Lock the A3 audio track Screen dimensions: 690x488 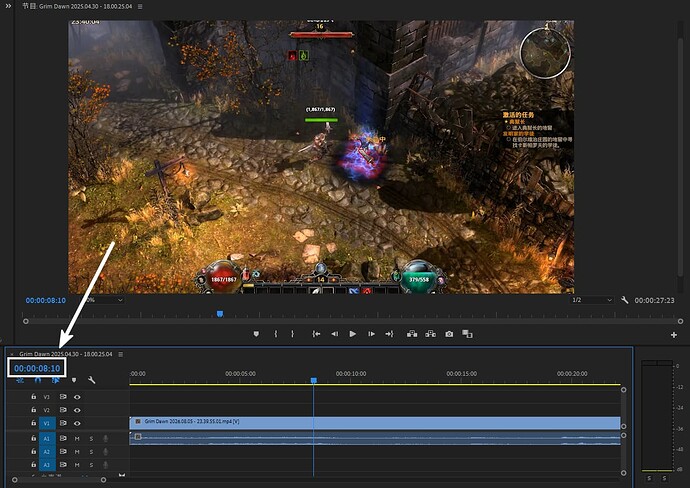click(x=33, y=464)
